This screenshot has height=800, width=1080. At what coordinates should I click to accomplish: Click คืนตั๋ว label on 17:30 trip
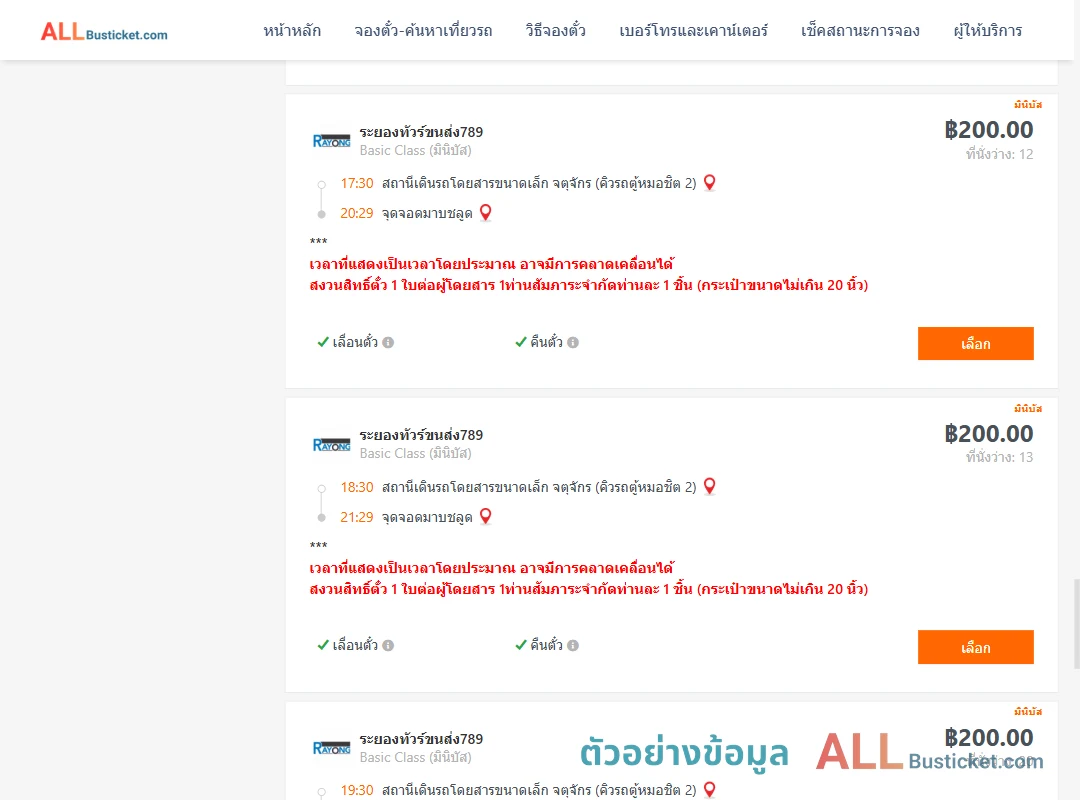pos(546,342)
